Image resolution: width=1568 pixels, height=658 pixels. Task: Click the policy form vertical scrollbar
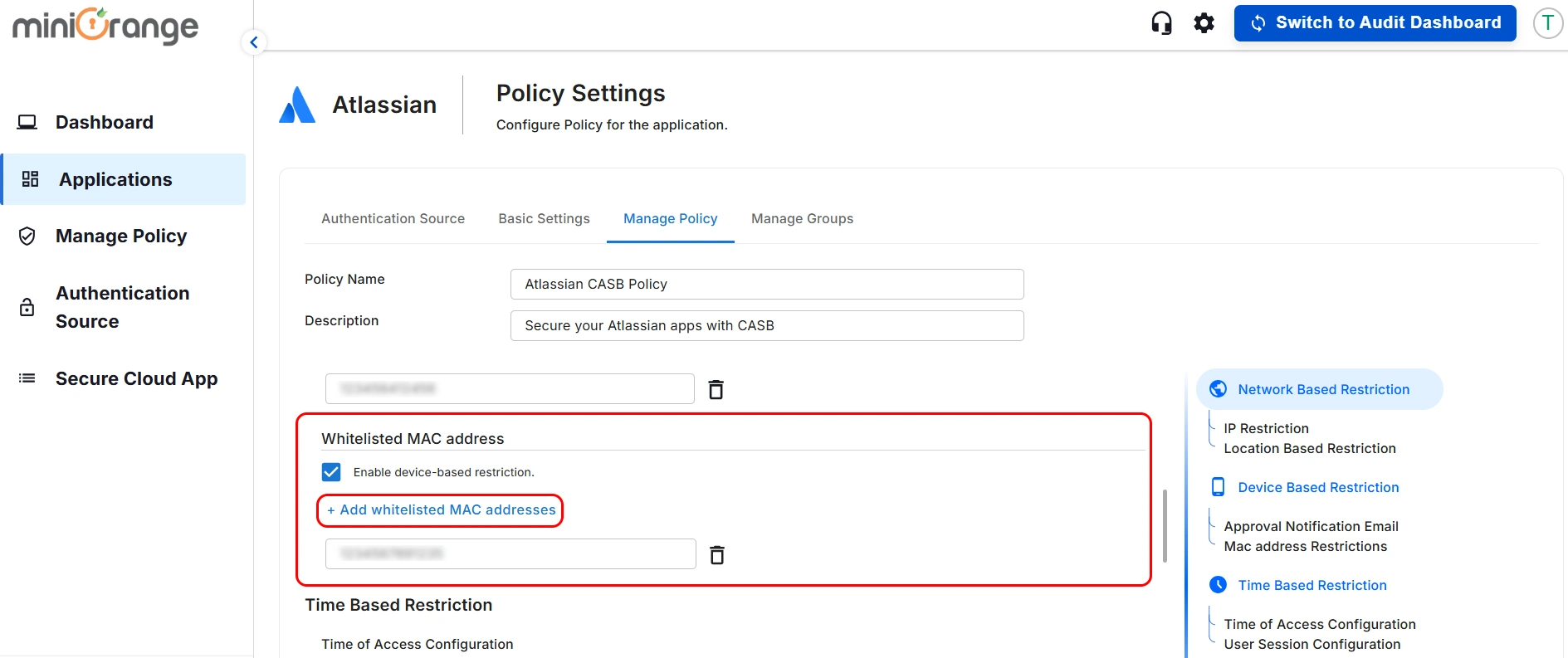(1165, 525)
